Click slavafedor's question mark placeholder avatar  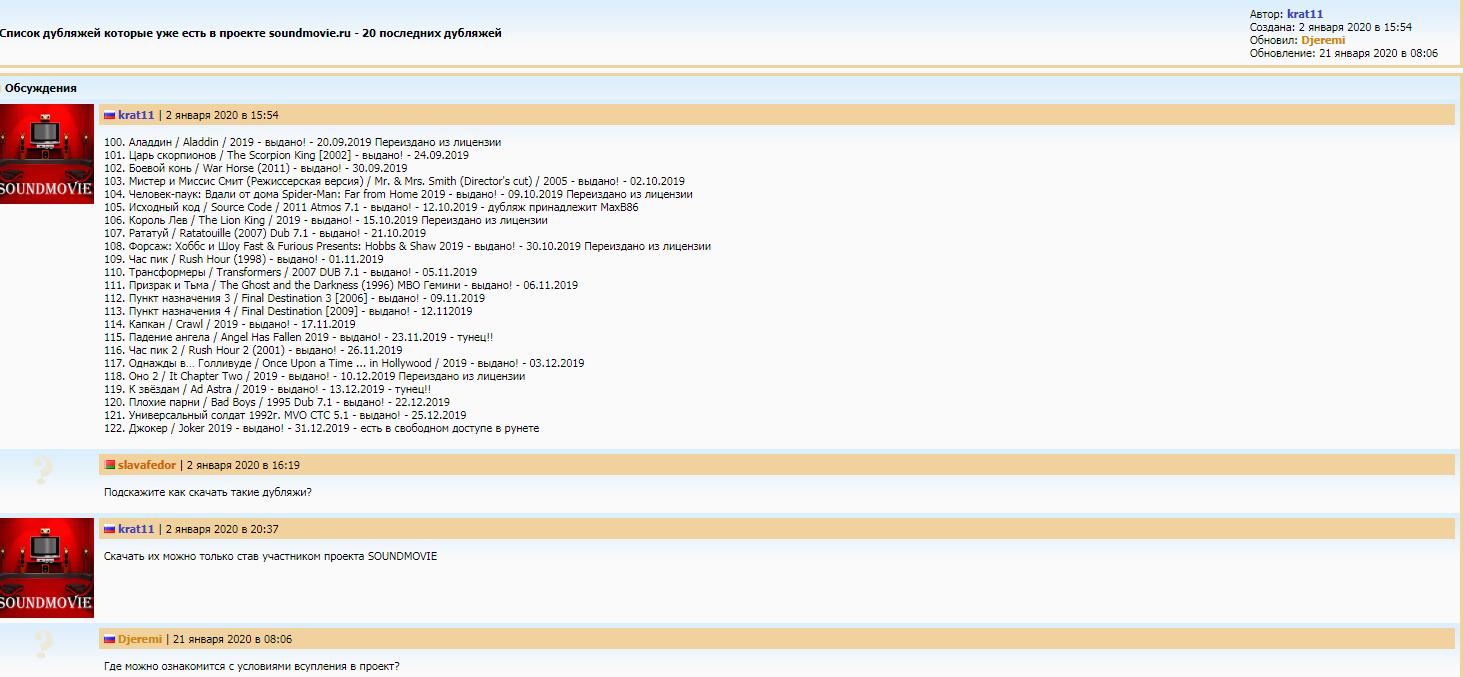43,470
